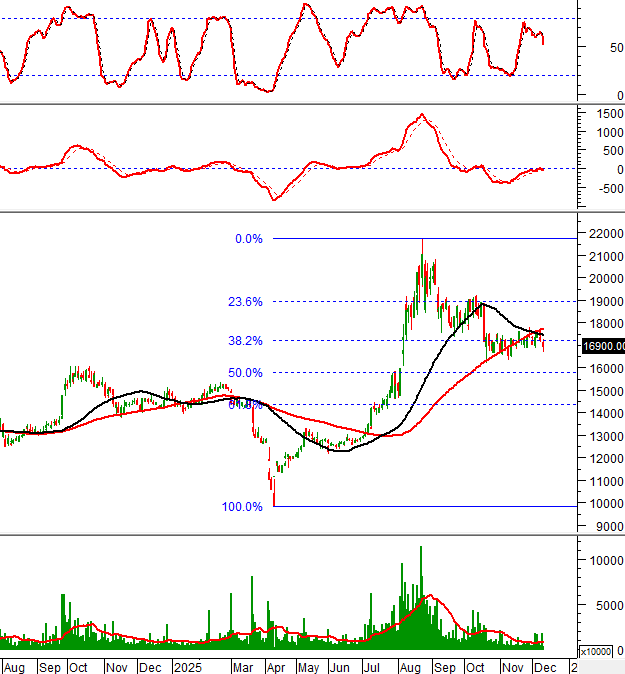The image size is (625, 674).
Task: Select the 50.0% Fibonacci retracement label
Action: pos(246,372)
